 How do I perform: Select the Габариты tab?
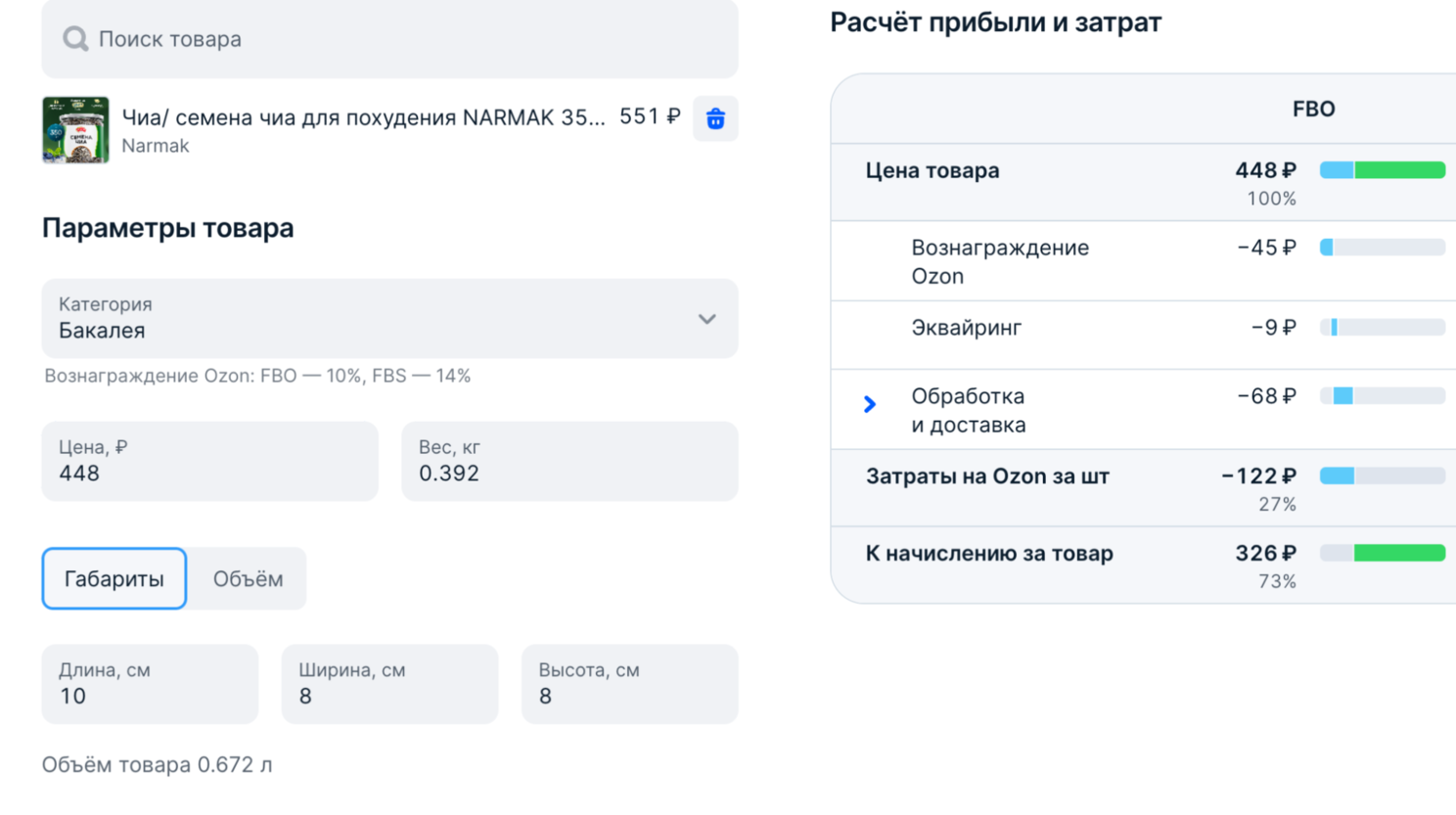click(x=114, y=579)
